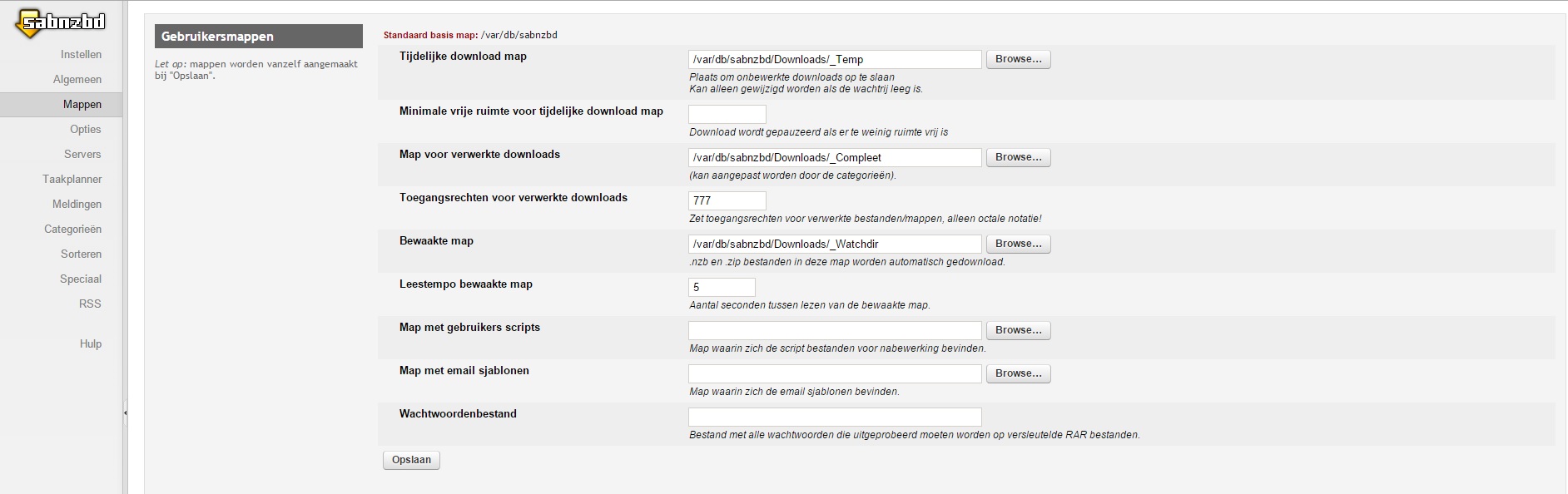Focus the Minimale vrije ruimte input field
Image resolution: width=1568 pixels, height=494 pixels.
coord(727,114)
